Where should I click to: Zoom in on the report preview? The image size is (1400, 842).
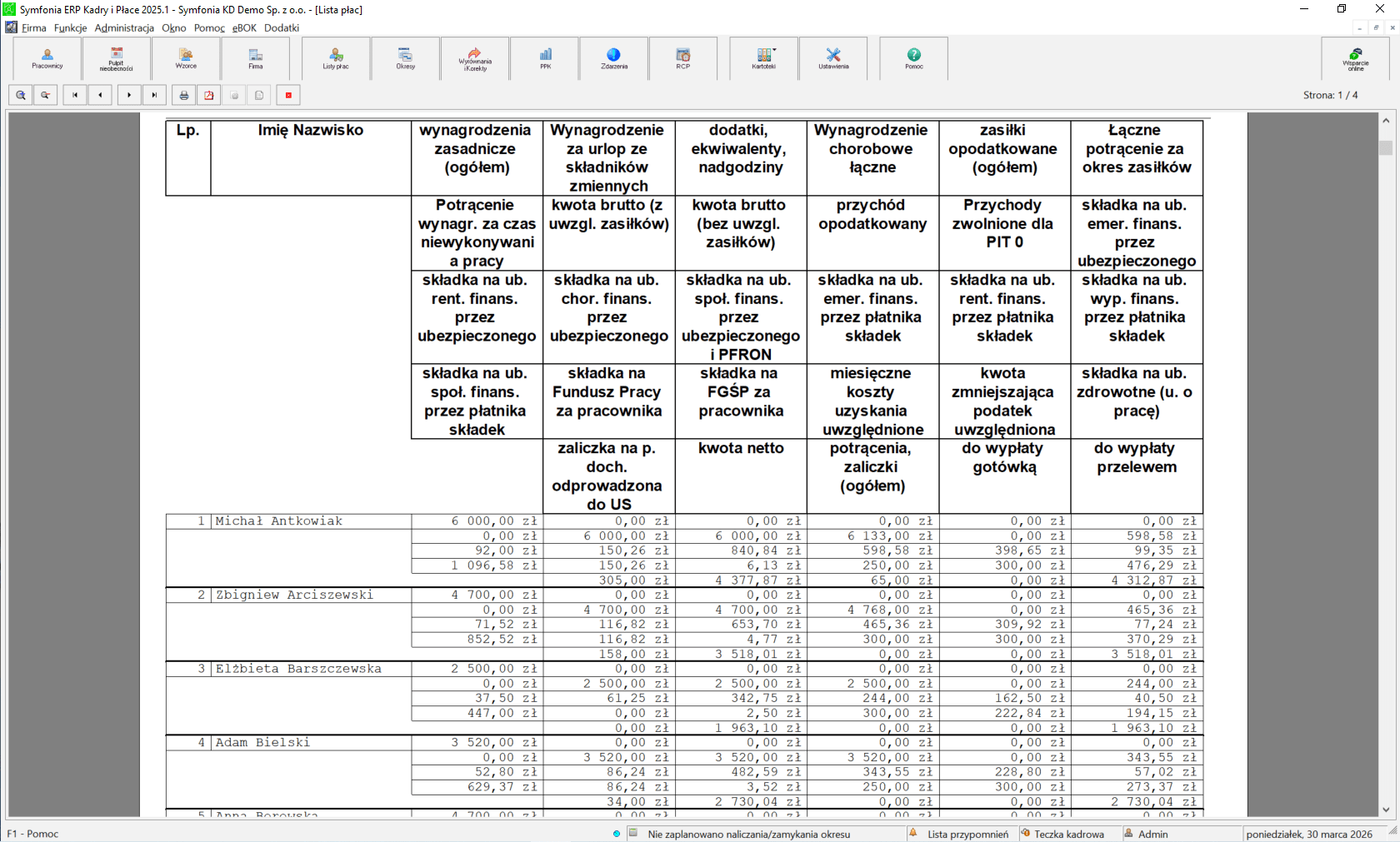(x=21, y=95)
